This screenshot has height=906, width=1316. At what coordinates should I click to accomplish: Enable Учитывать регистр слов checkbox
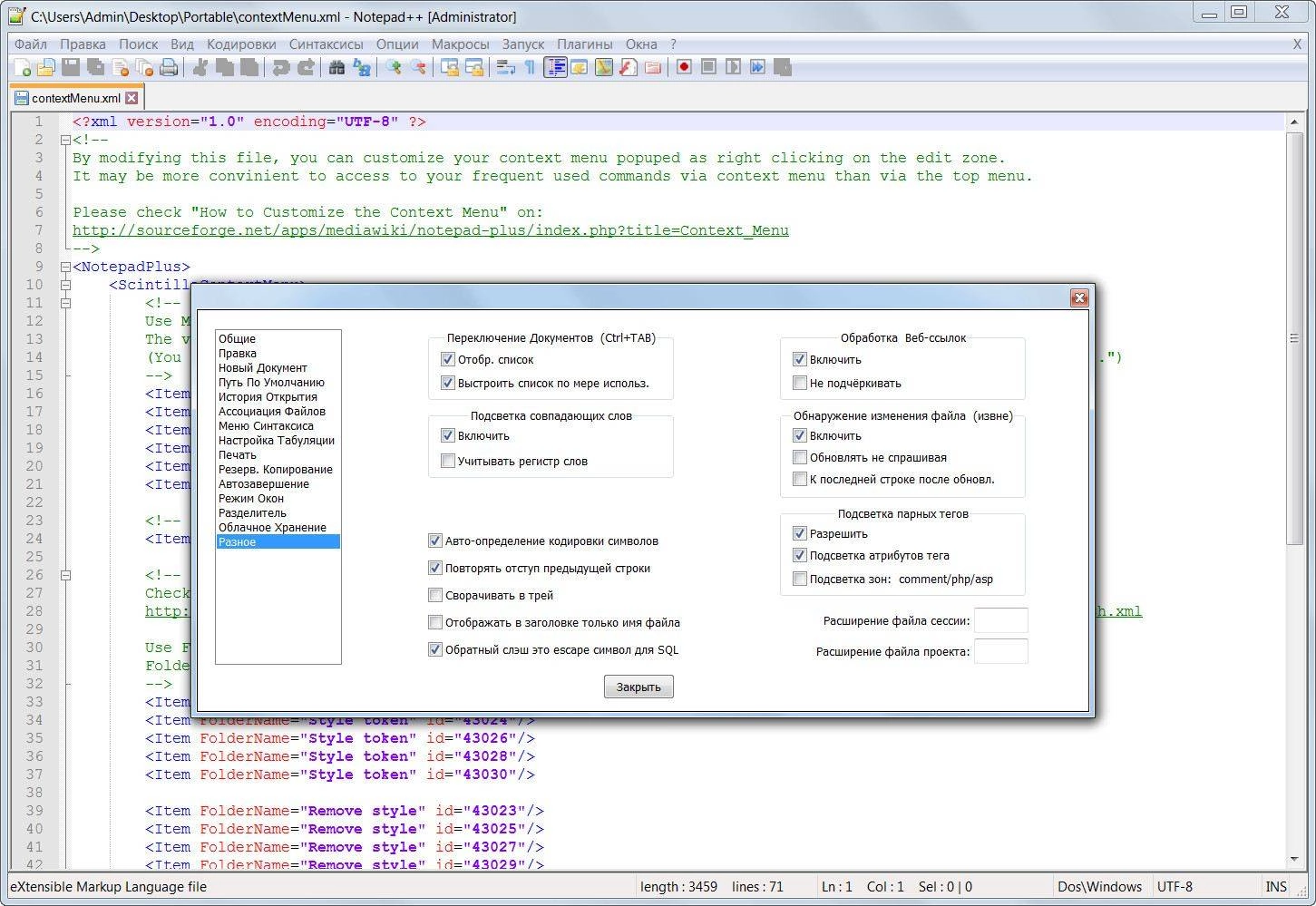(x=447, y=461)
